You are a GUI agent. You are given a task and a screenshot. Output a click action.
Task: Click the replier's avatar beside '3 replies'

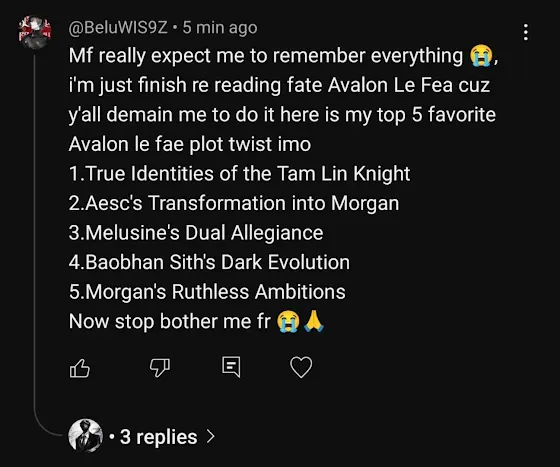(x=85, y=436)
